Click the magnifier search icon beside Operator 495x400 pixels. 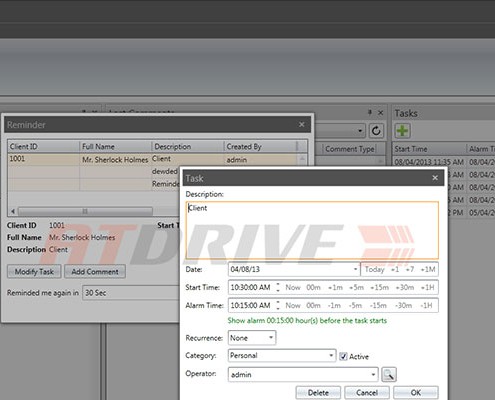pyautogui.click(x=389, y=375)
